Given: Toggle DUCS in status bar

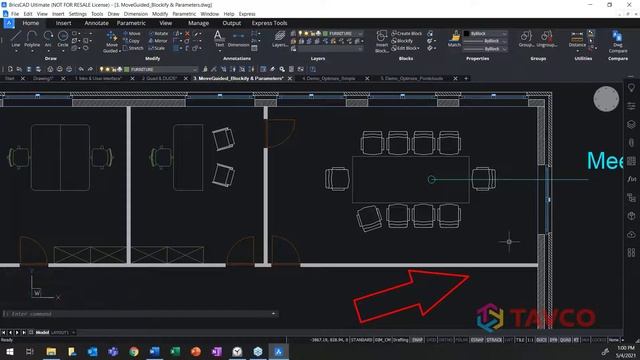Looking at the screenshot, I should (x=541, y=340).
